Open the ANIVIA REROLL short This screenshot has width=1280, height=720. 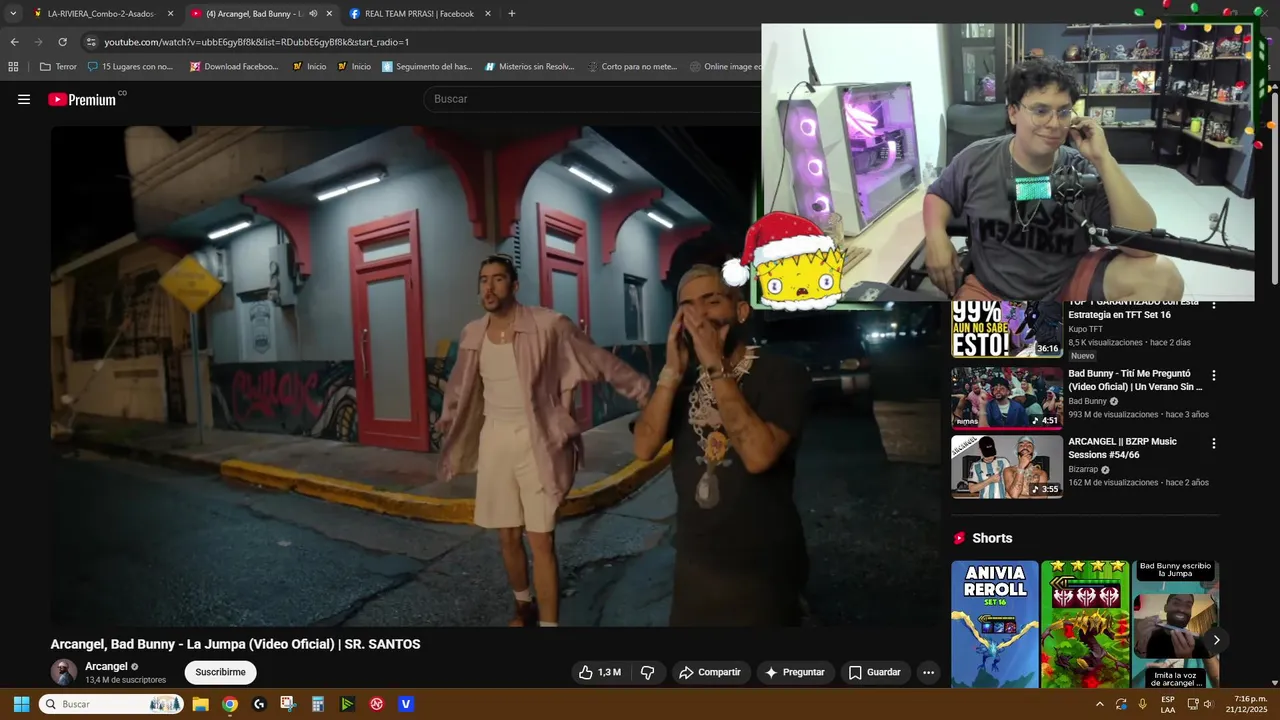(x=995, y=624)
